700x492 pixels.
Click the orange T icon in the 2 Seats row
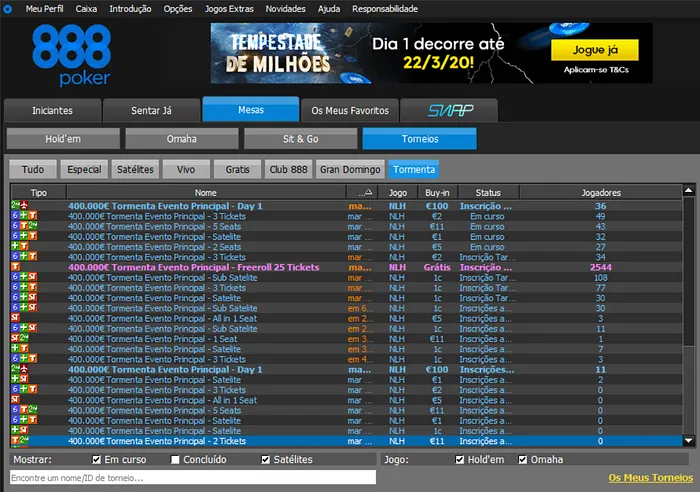(24, 246)
